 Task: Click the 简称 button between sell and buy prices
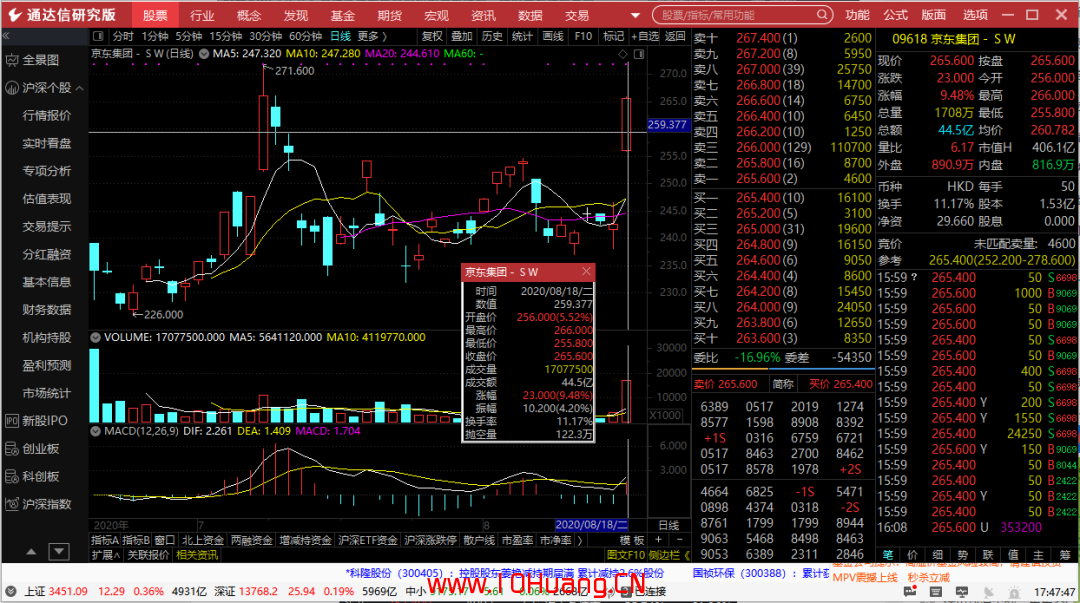[783, 384]
